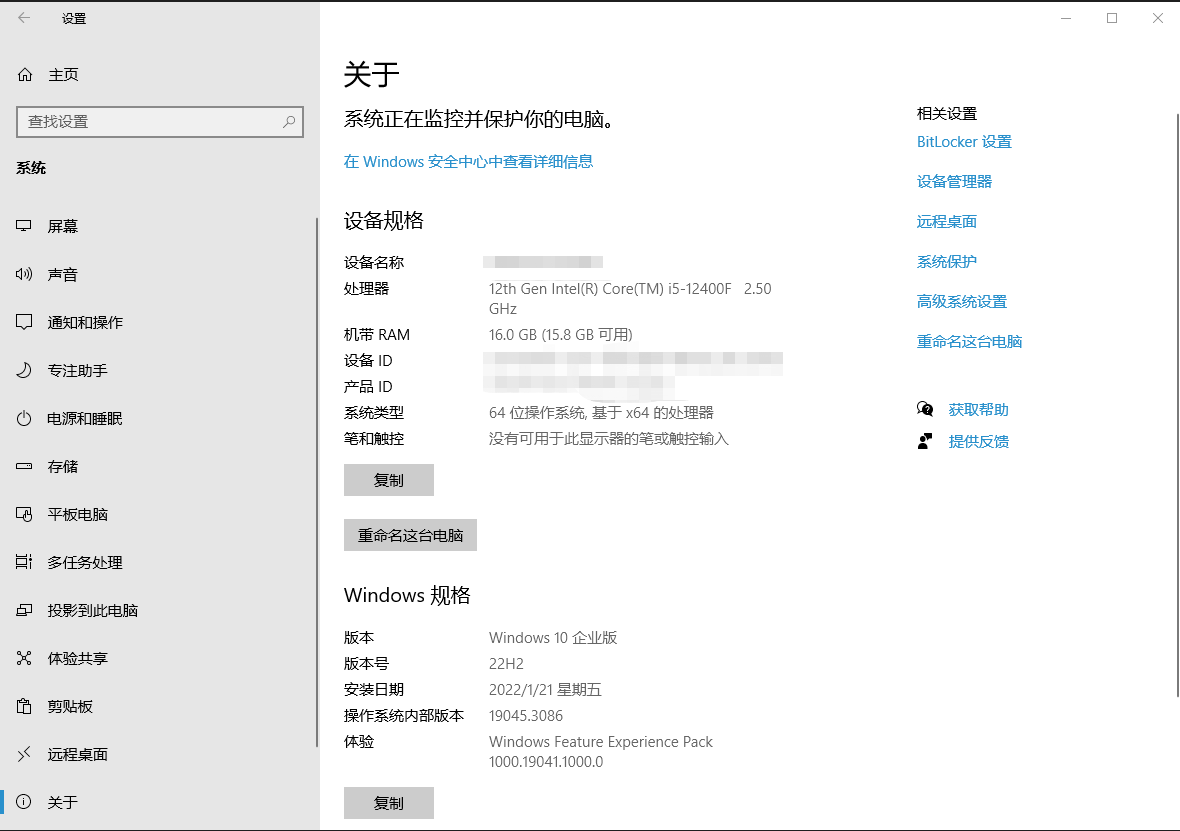Click the 体验共享 share icon
Image resolution: width=1180 pixels, height=831 pixels.
point(24,659)
